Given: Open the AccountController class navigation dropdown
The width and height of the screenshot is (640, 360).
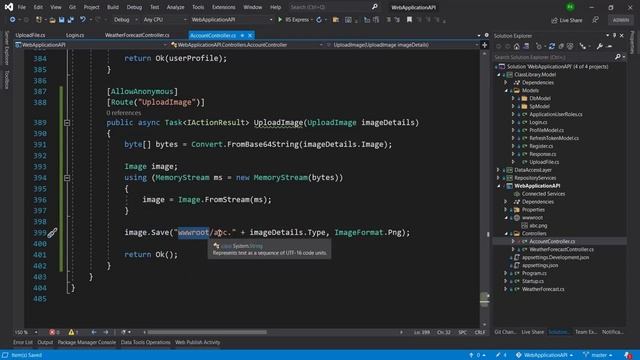Looking at the screenshot, I should pos(247,45).
